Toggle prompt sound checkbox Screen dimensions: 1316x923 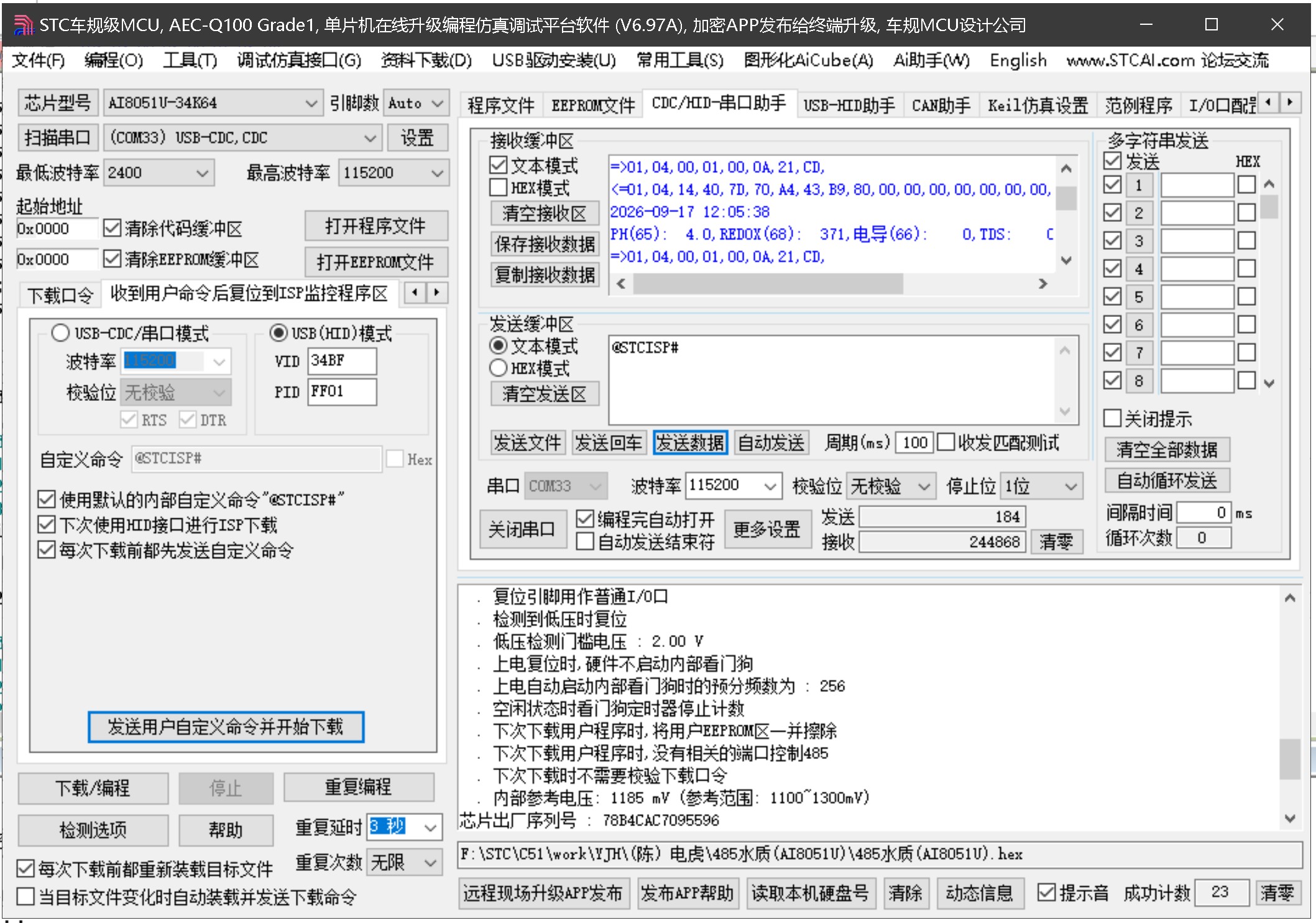(1047, 893)
